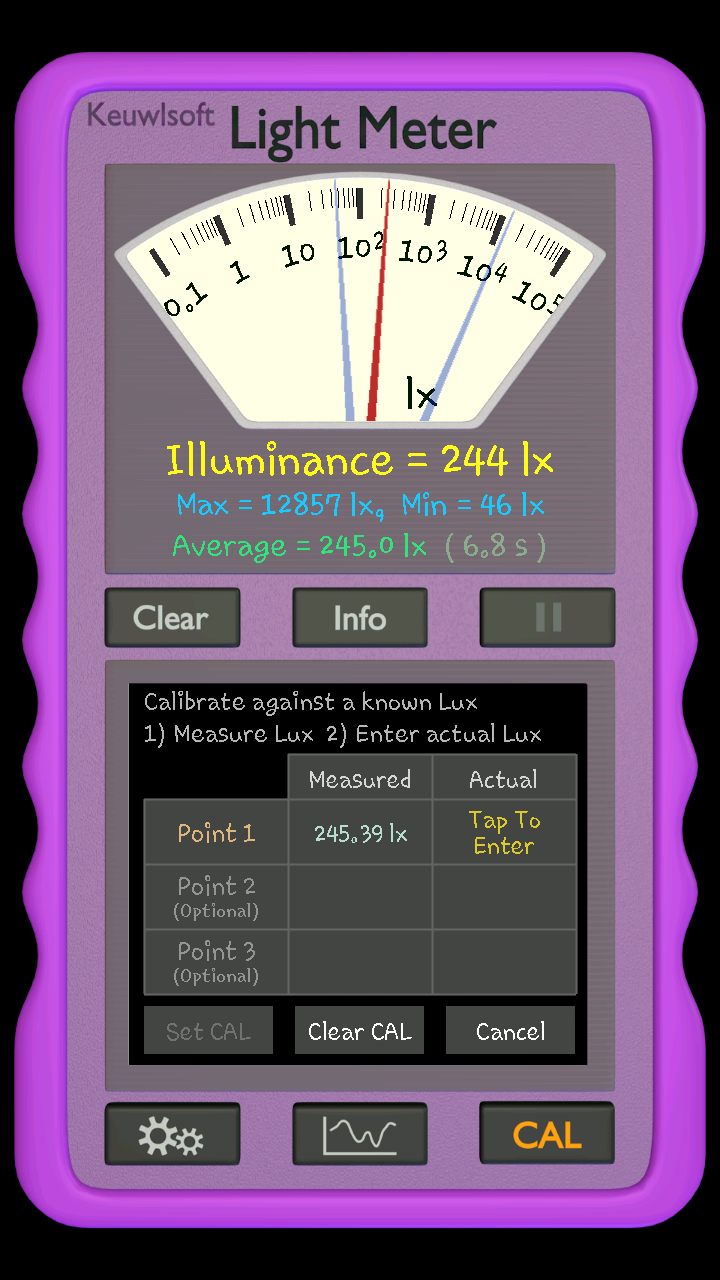Tap To Enter actual lux for Point 1
Screen dimensions: 720x1280
click(505, 832)
